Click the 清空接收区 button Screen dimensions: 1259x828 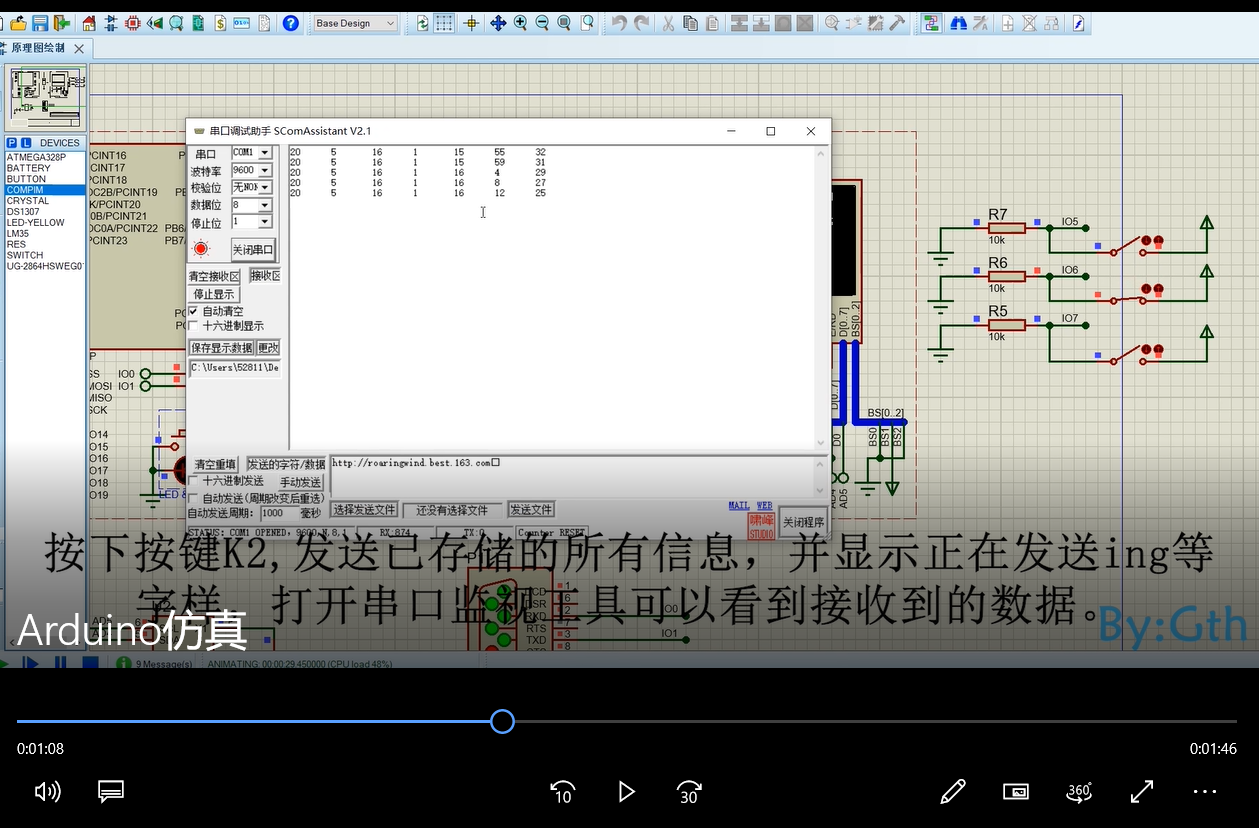pos(215,276)
